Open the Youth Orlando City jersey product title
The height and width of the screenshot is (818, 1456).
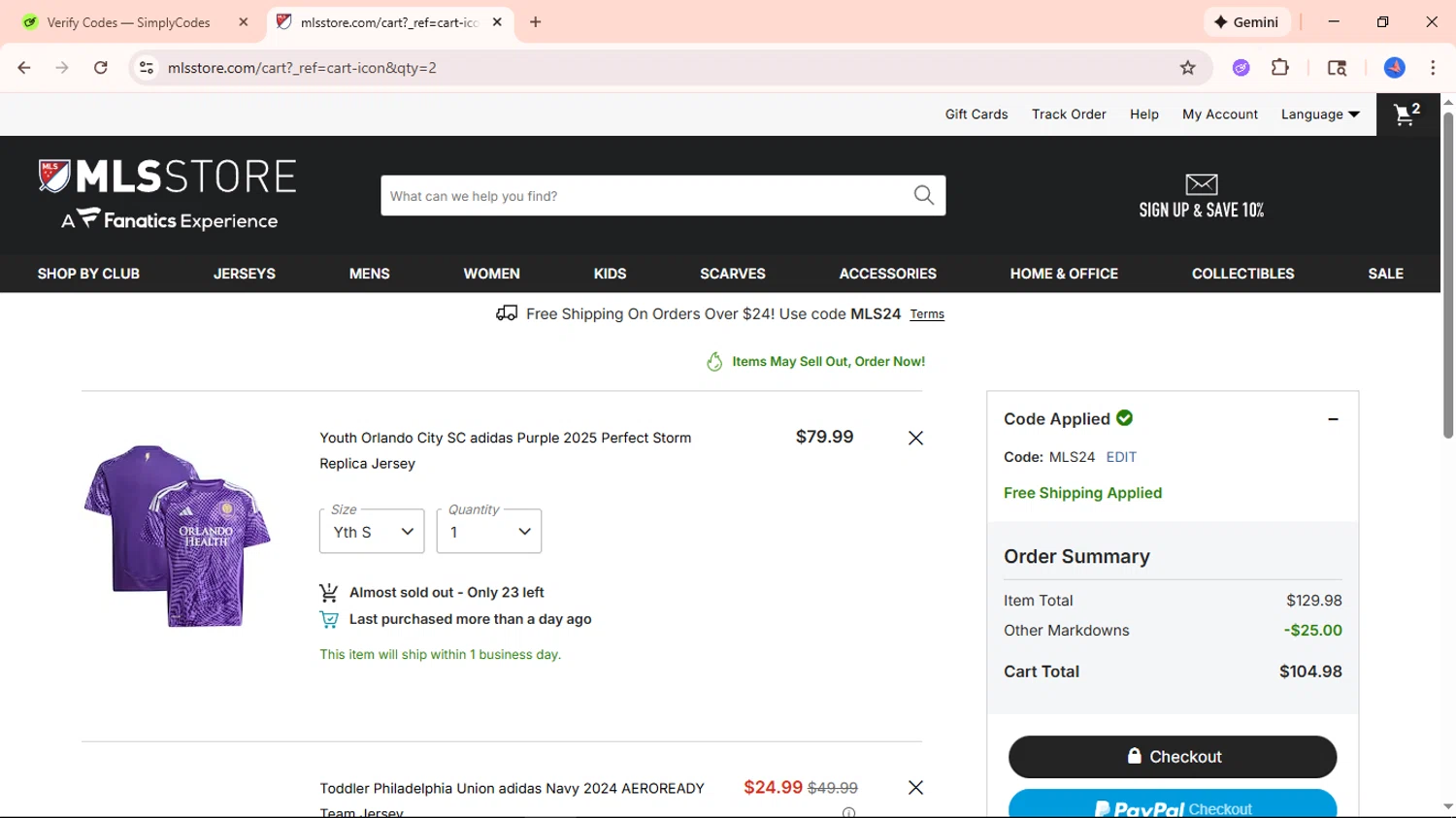(x=506, y=450)
